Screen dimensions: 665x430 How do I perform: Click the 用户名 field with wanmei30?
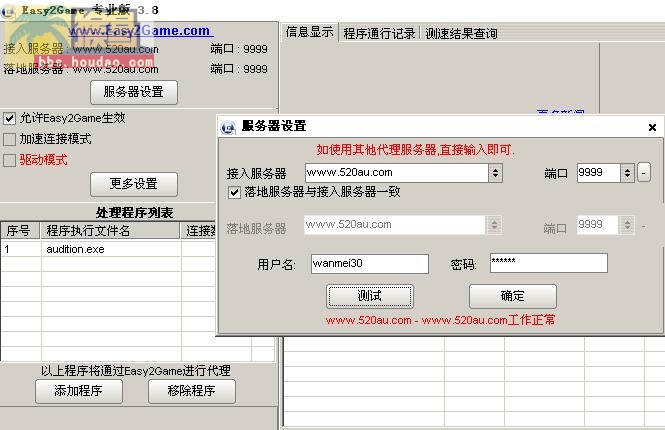click(x=369, y=264)
